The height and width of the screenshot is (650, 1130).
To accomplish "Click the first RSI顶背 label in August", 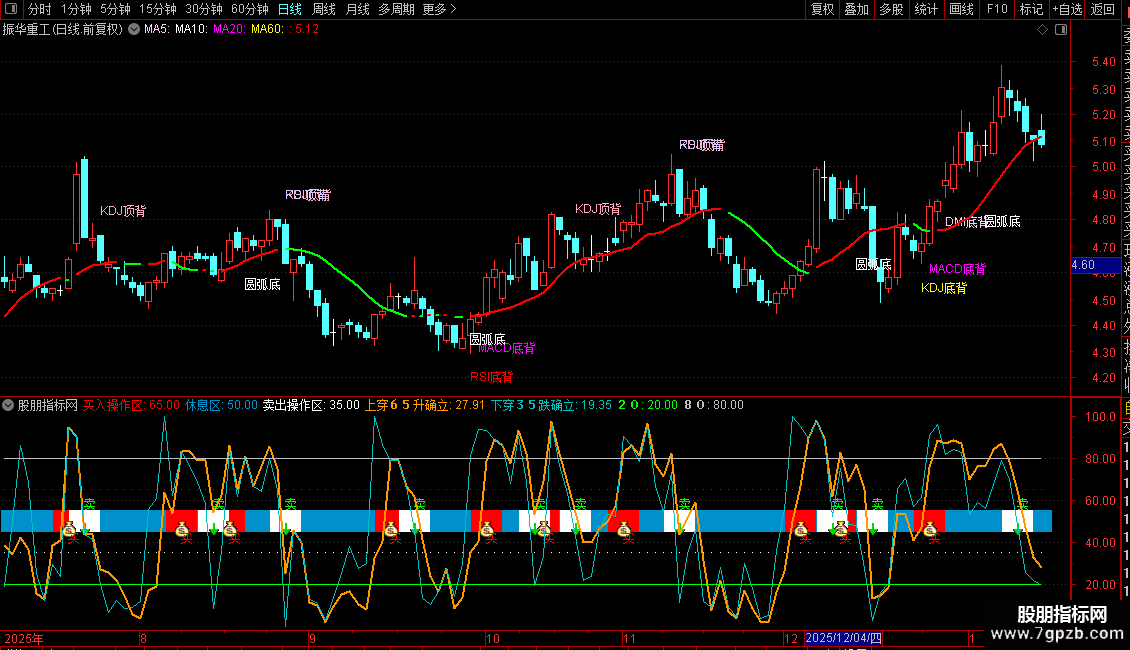I will 308,195.
